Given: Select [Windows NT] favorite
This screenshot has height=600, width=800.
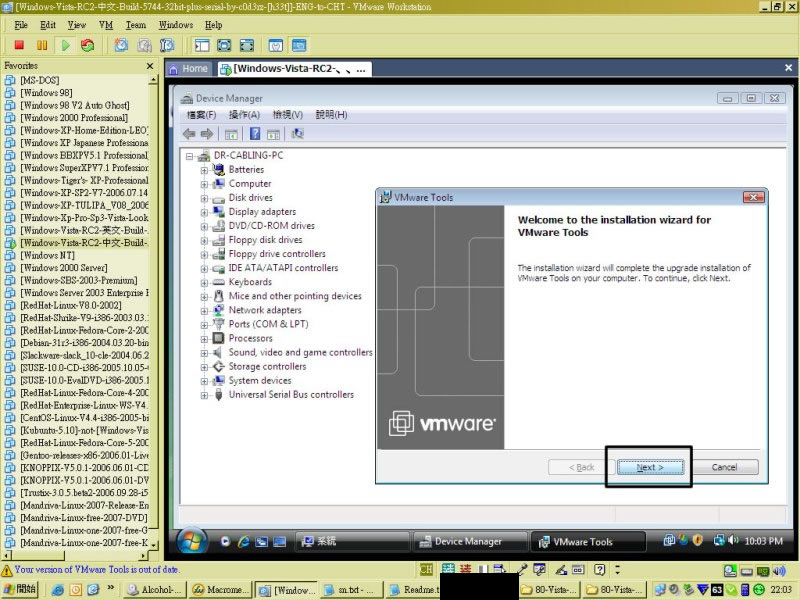Looking at the screenshot, I should coord(47,255).
